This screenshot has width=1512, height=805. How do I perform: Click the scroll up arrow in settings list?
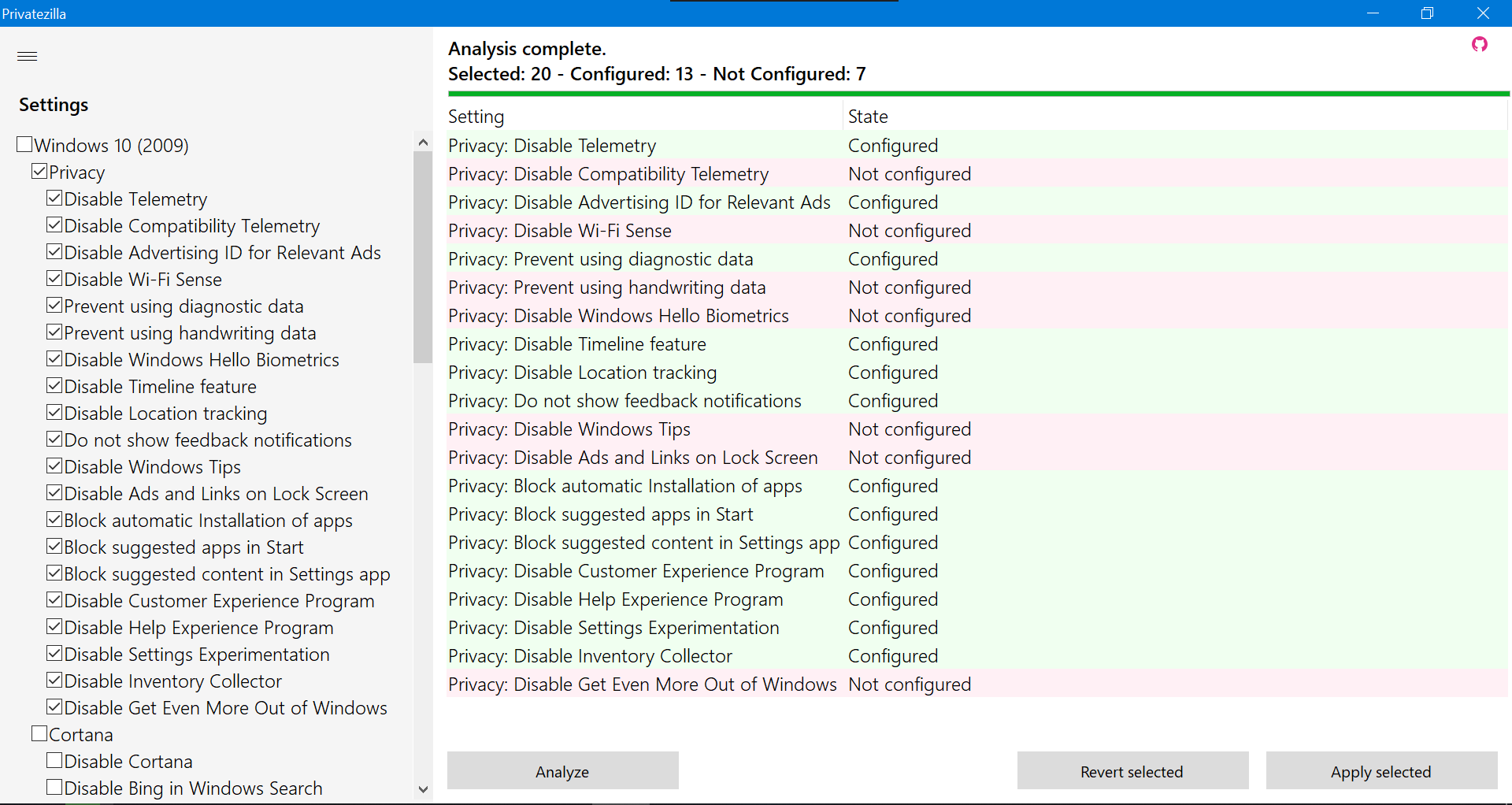click(423, 143)
